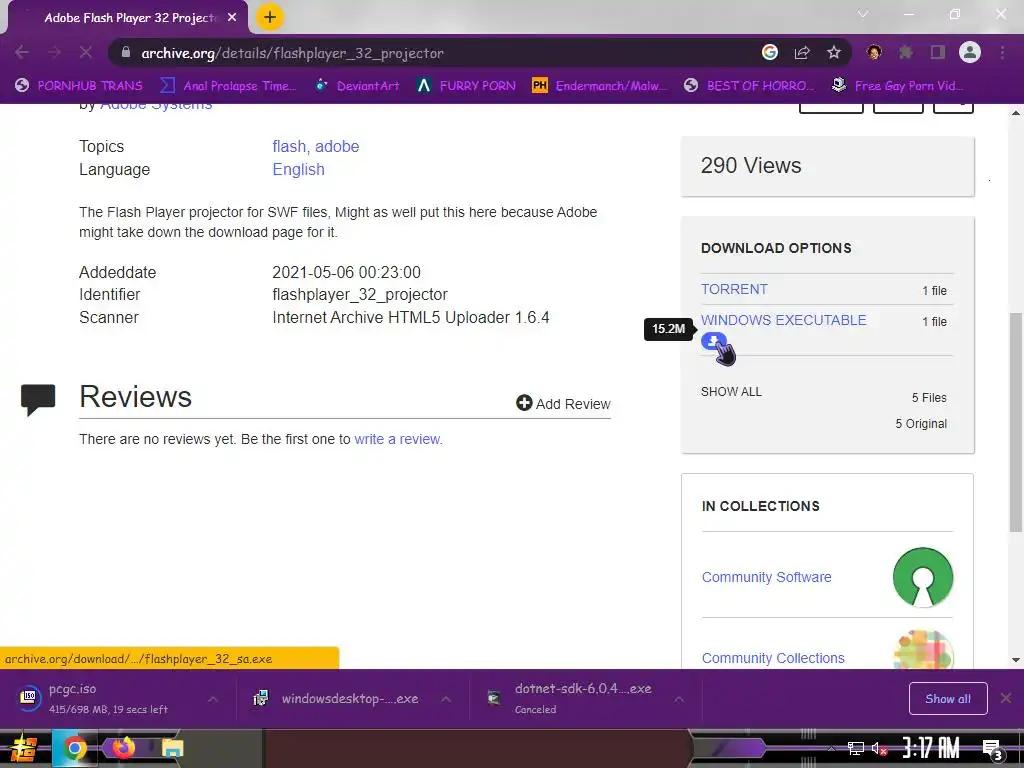The image size is (1024, 768).
Task: Open the BEST OF HORRO... bookmark
Action: tap(749, 86)
